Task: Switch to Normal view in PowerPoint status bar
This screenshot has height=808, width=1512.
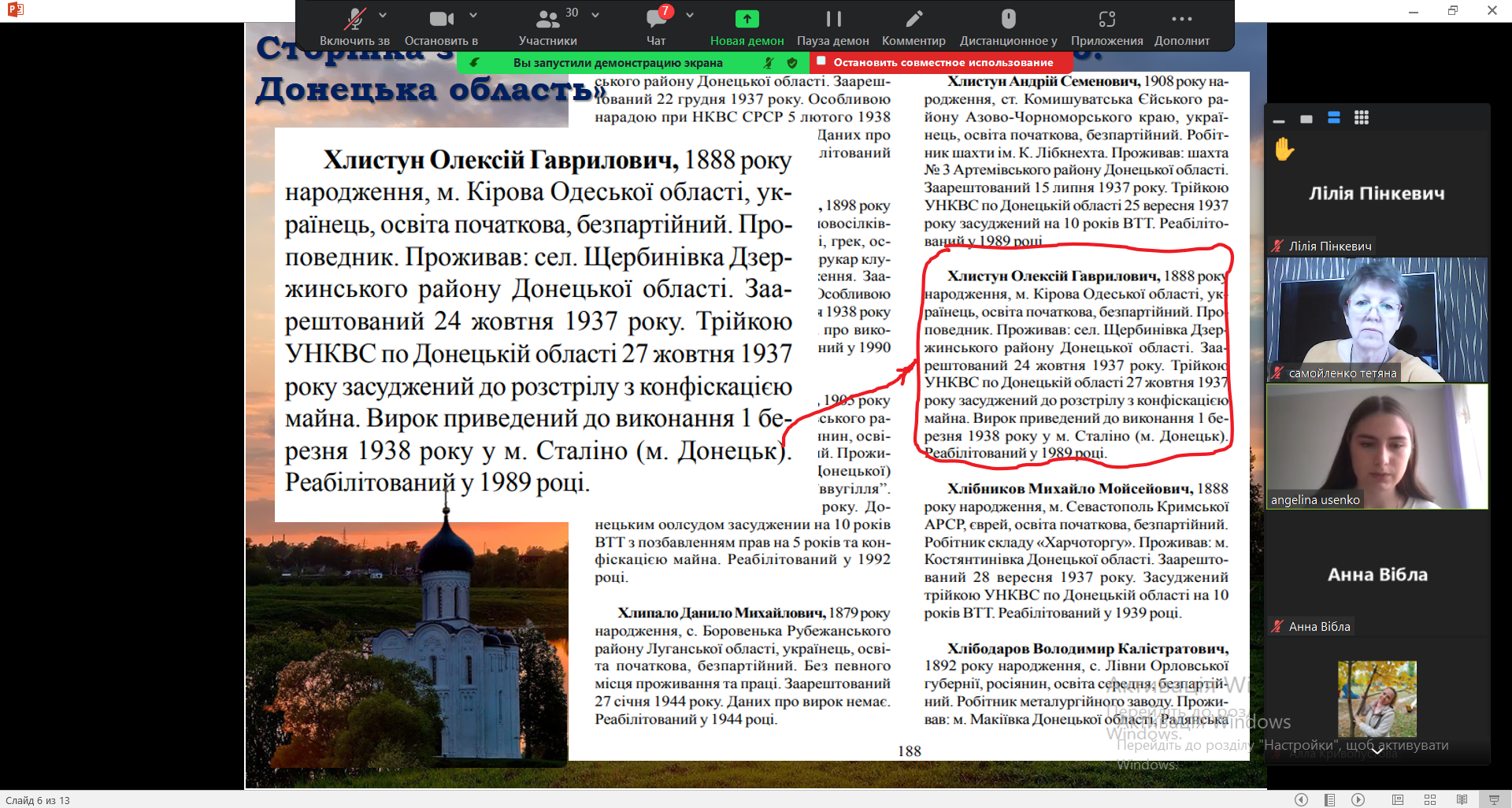Action: 1398,799
